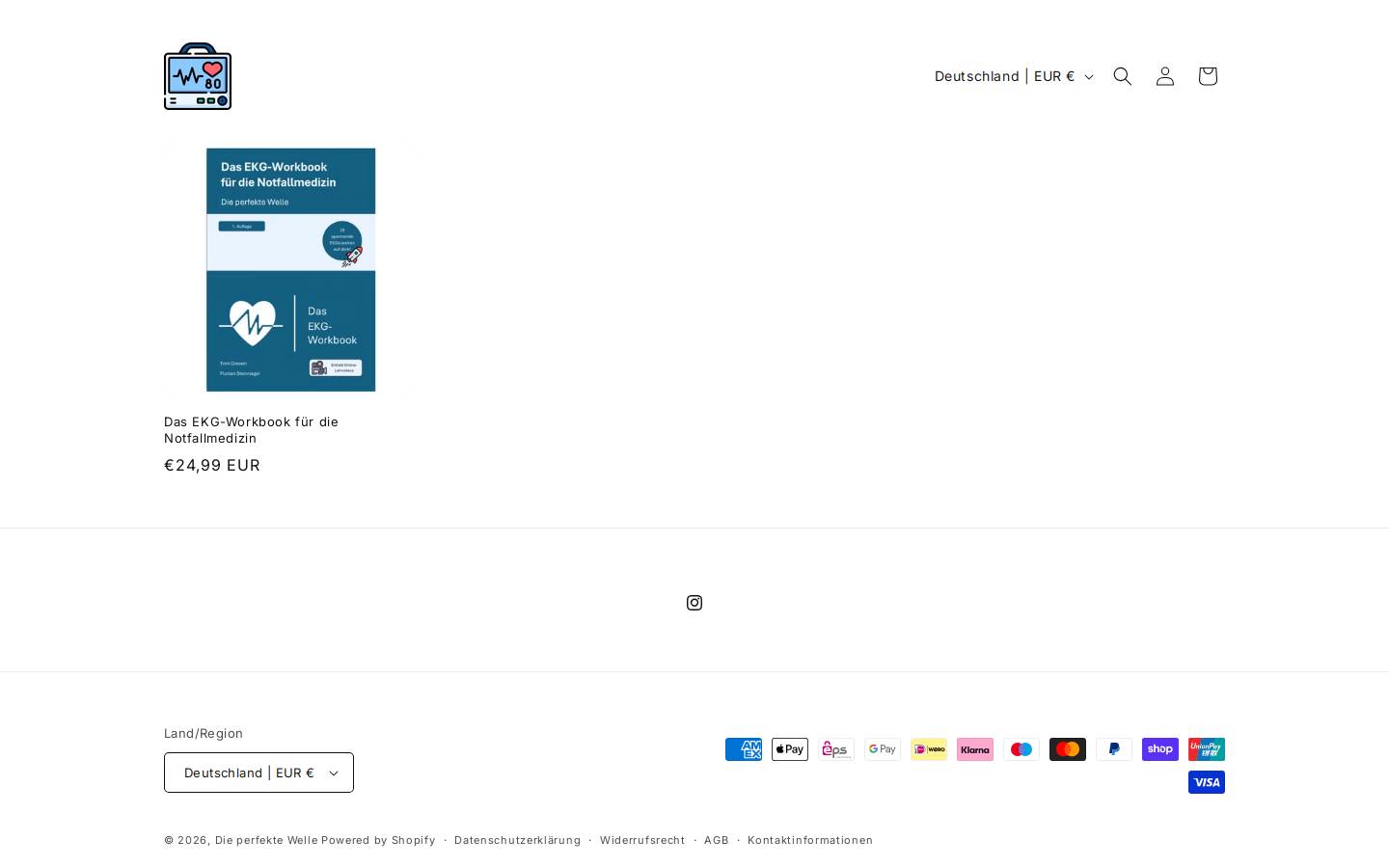
Task: Open the AGB footer link
Action: (x=717, y=840)
